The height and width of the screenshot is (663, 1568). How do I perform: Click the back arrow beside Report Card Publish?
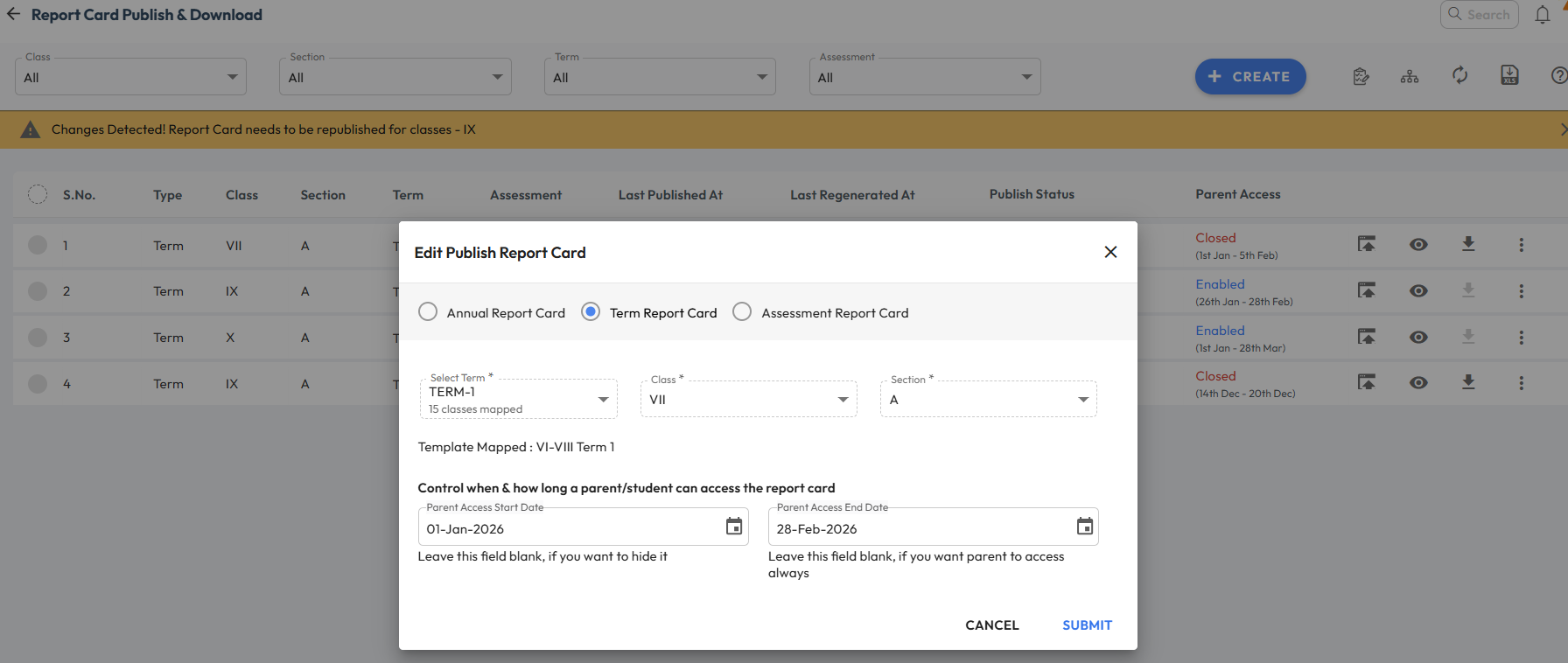(13, 14)
